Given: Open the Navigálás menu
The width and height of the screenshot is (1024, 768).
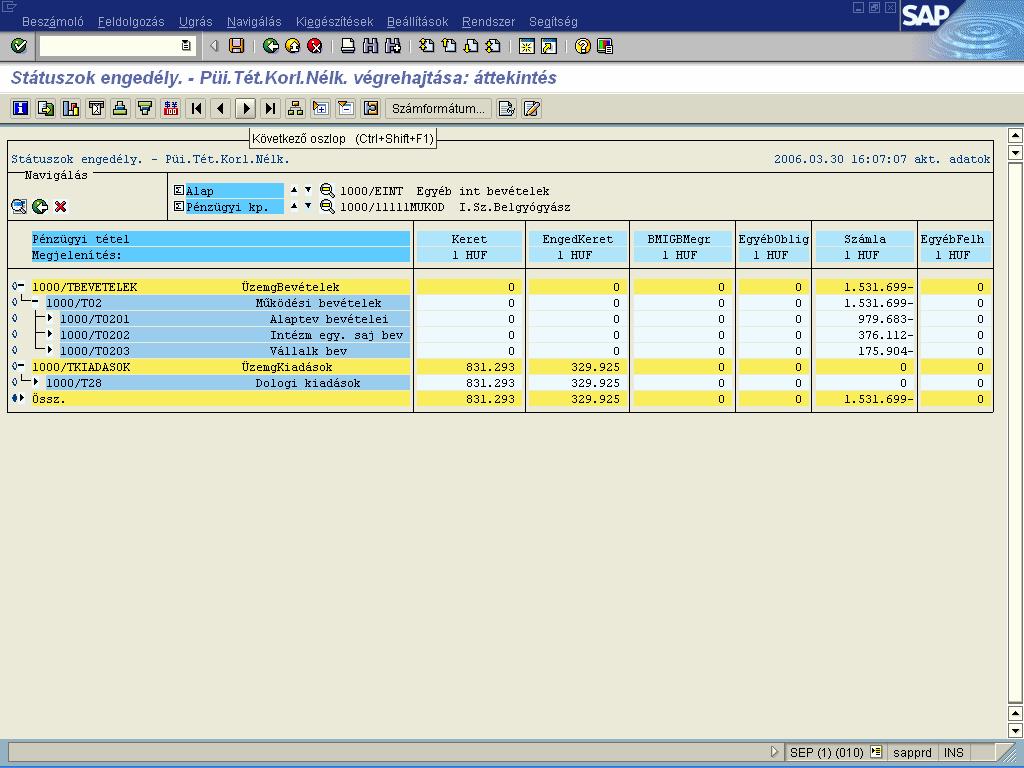Looking at the screenshot, I should pyautogui.click(x=254, y=22).
